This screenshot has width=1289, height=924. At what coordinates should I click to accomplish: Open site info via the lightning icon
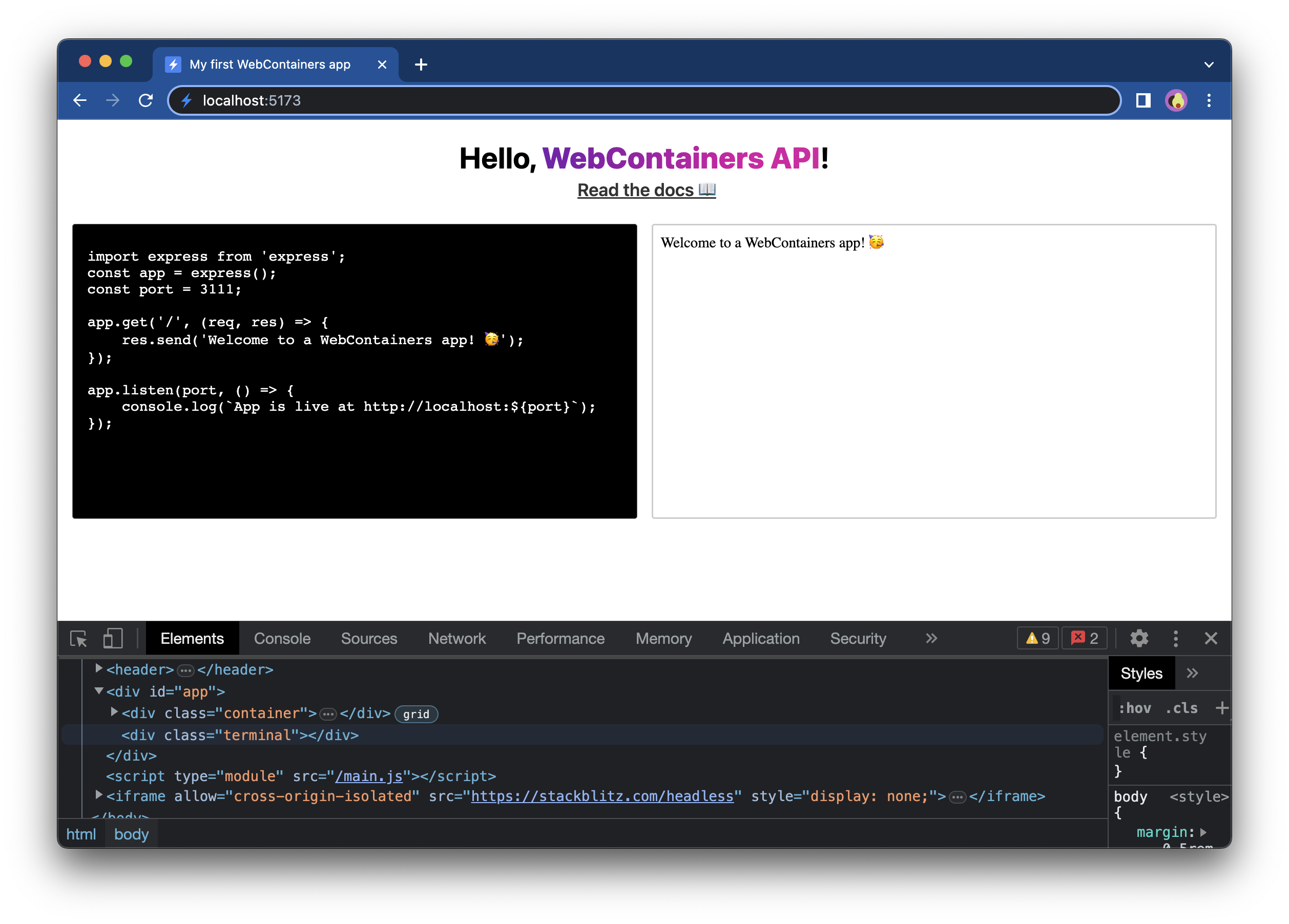click(x=187, y=100)
